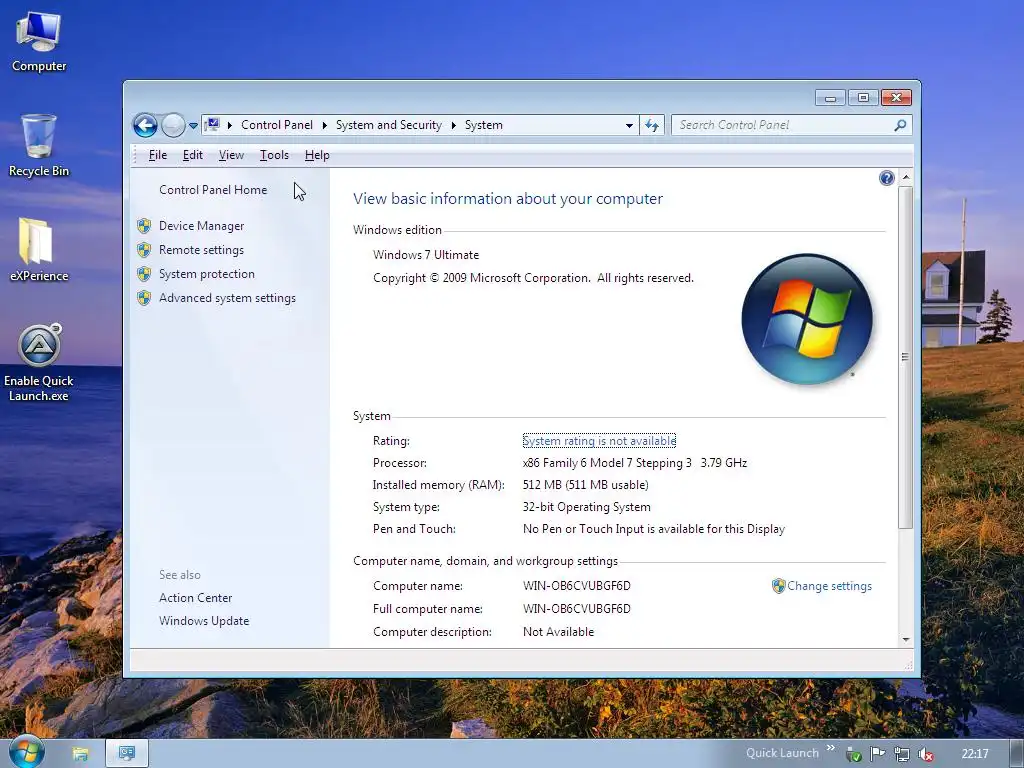Open the Help menu
The width and height of the screenshot is (1024, 768).
[317, 155]
